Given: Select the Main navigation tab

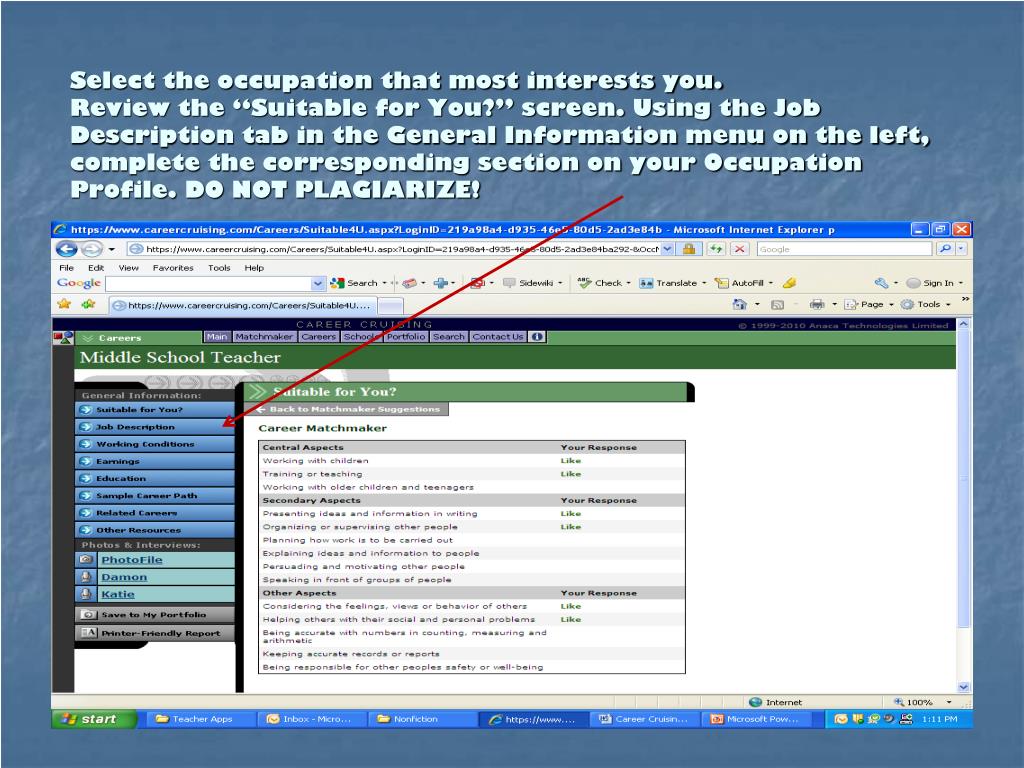Looking at the screenshot, I should 217,337.
